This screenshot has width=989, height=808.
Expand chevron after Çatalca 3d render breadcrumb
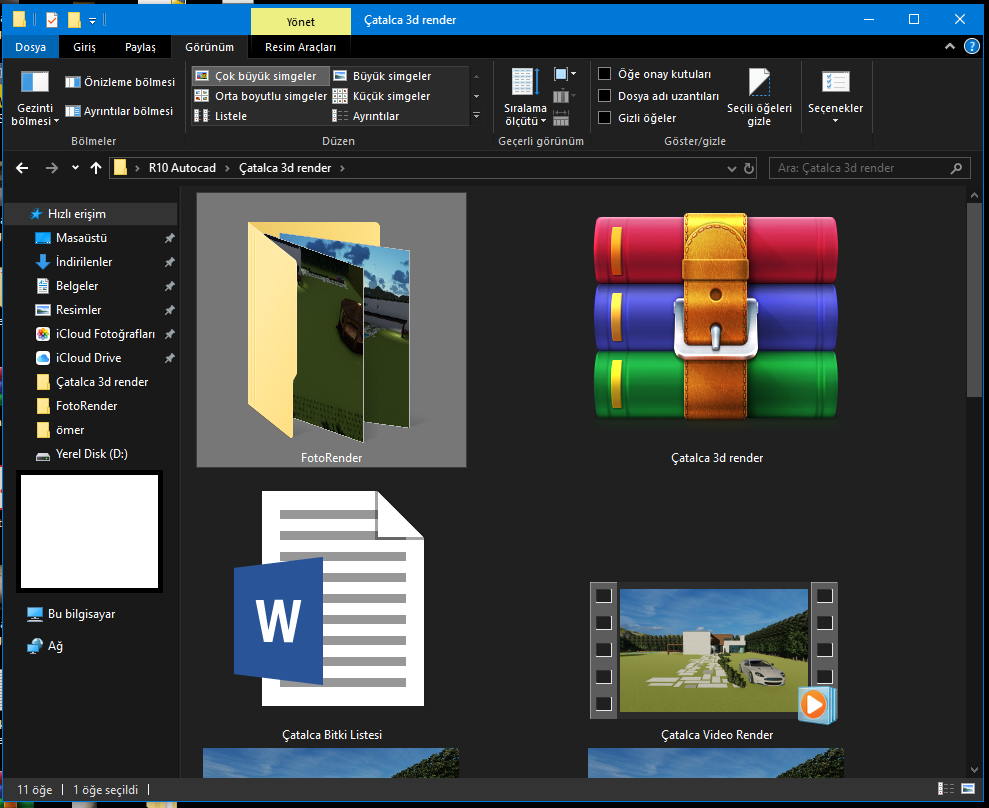(x=342, y=168)
